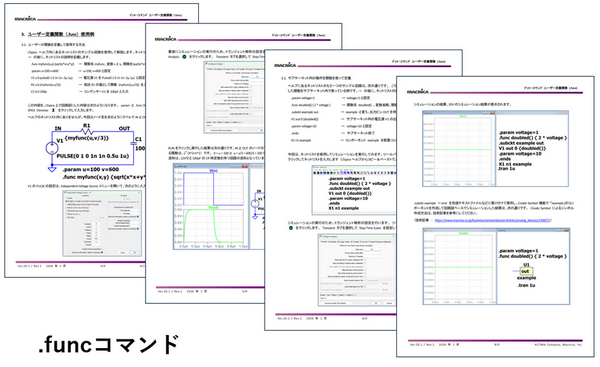Click the green run icon in page two's text
Screen dimensions: 600x367
coord(184,57)
